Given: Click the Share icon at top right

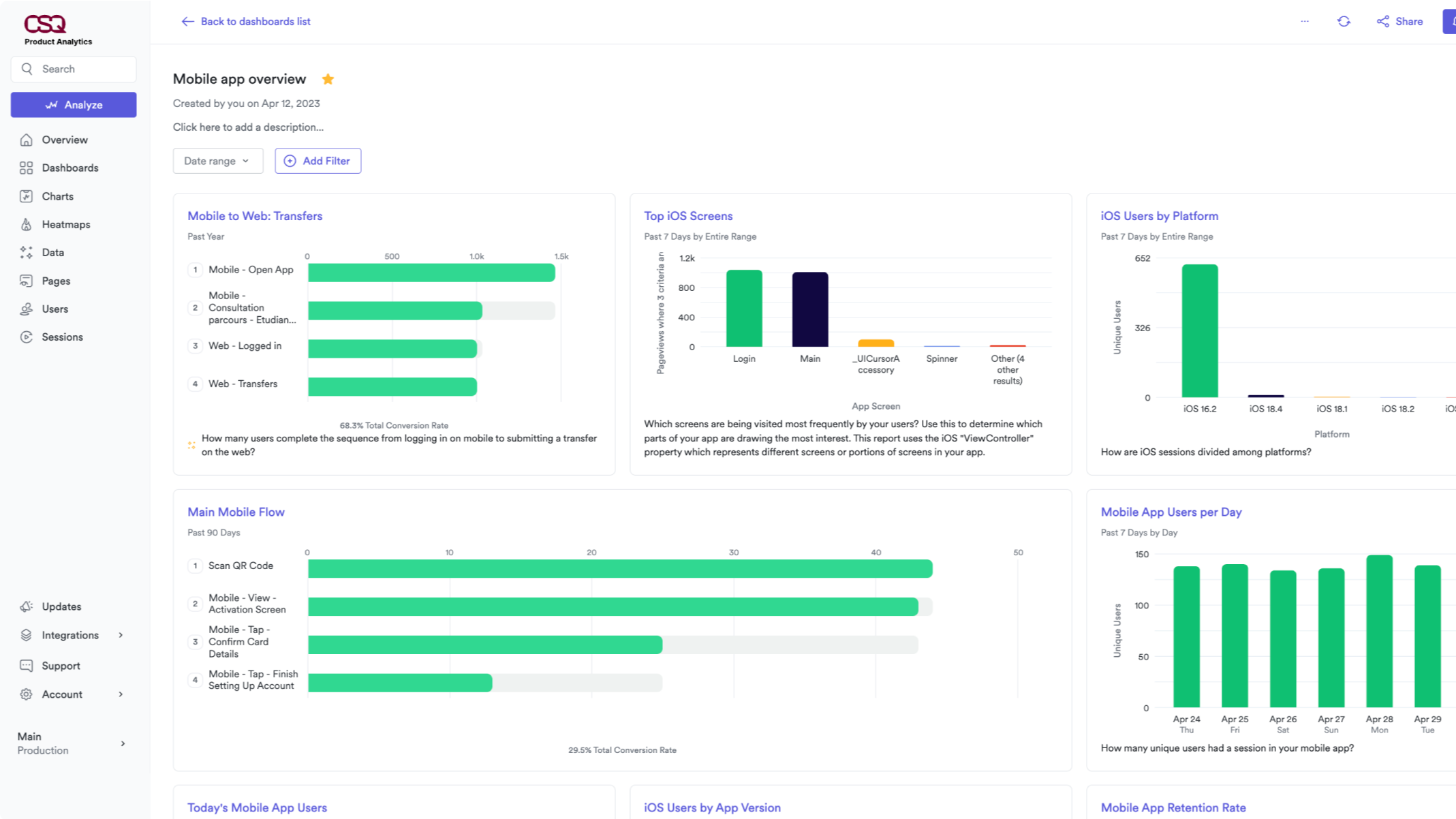Looking at the screenshot, I should (1382, 21).
